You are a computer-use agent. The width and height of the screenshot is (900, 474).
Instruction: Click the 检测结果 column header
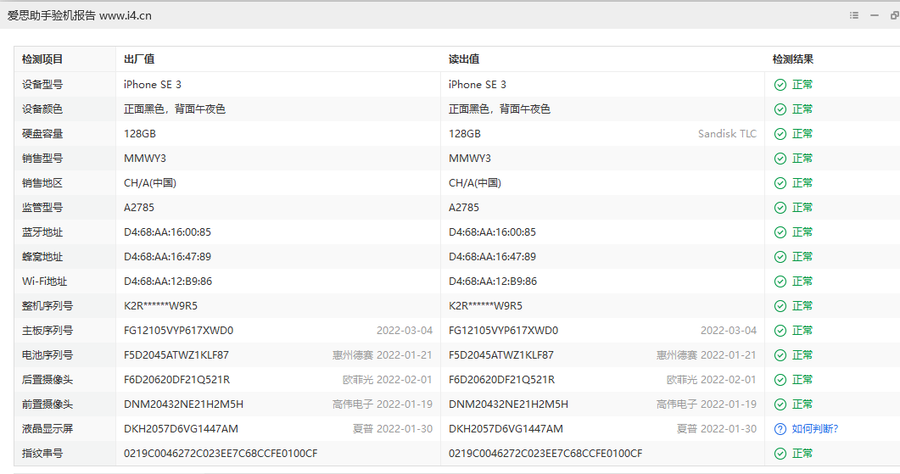coord(793,59)
